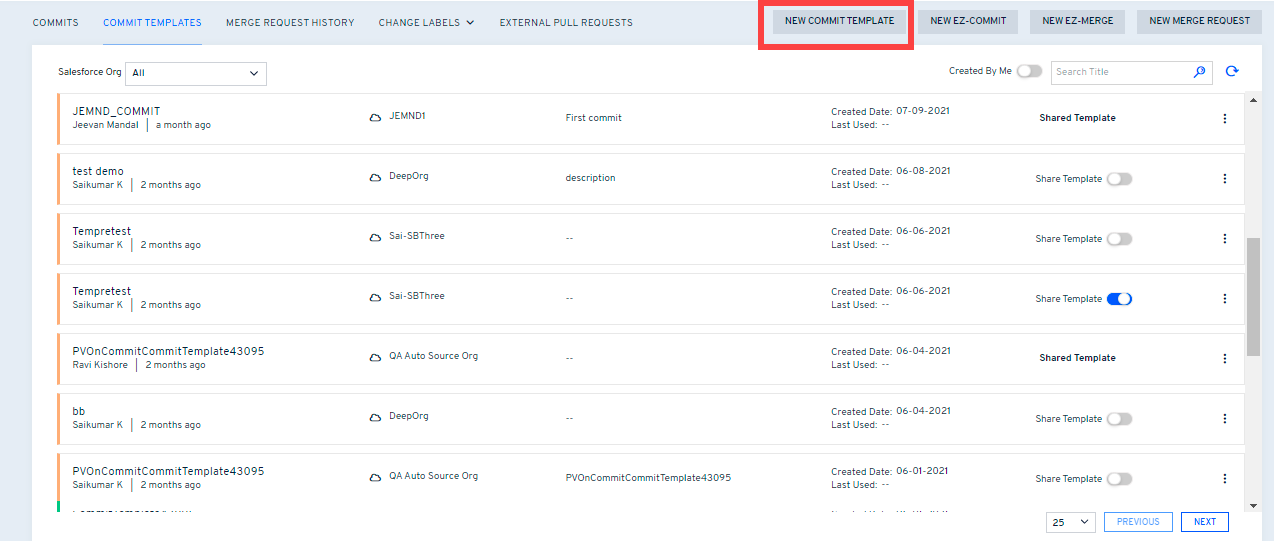This screenshot has width=1274, height=541.
Task: Click the New Commit Template button
Action: [839, 21]
